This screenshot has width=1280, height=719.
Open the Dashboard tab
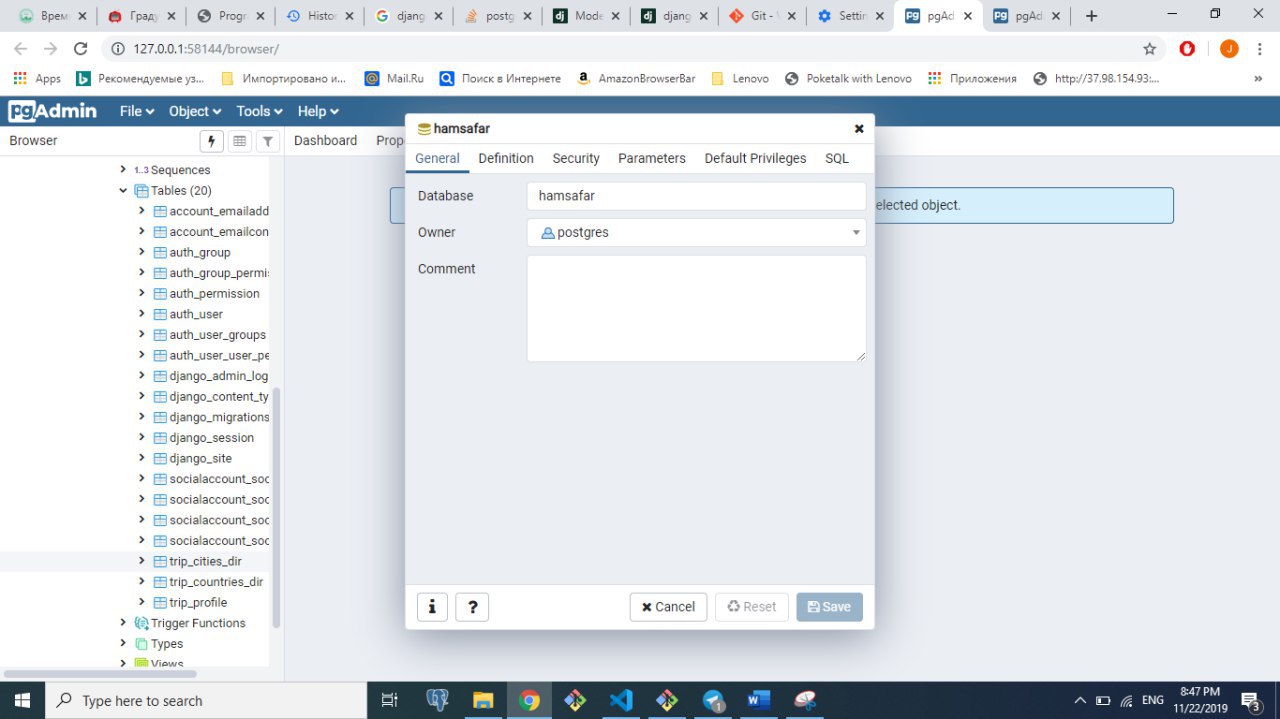coord(325,141)
